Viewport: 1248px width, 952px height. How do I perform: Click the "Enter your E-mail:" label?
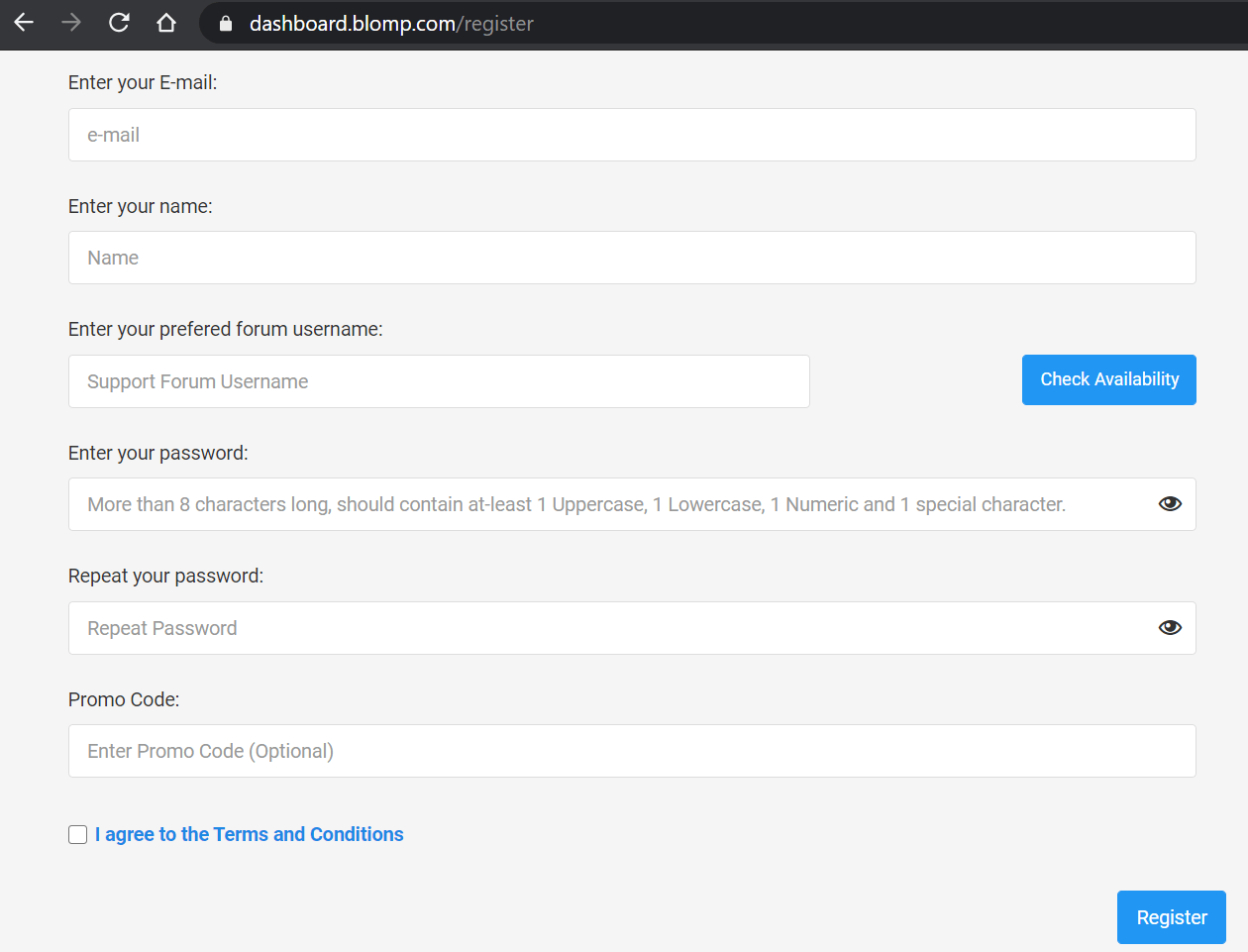coord(143,82)
